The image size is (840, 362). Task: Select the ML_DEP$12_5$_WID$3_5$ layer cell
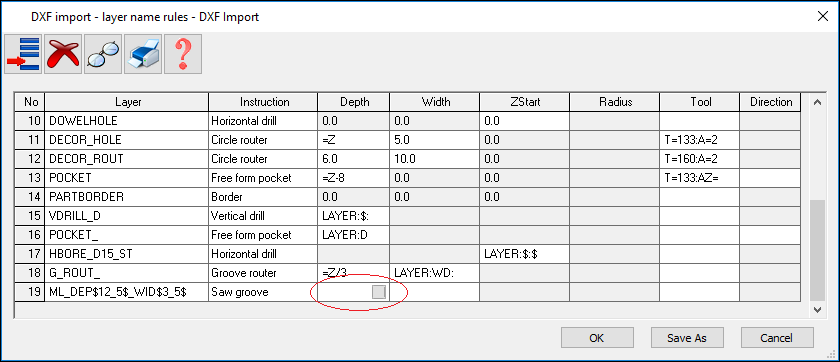127,292
